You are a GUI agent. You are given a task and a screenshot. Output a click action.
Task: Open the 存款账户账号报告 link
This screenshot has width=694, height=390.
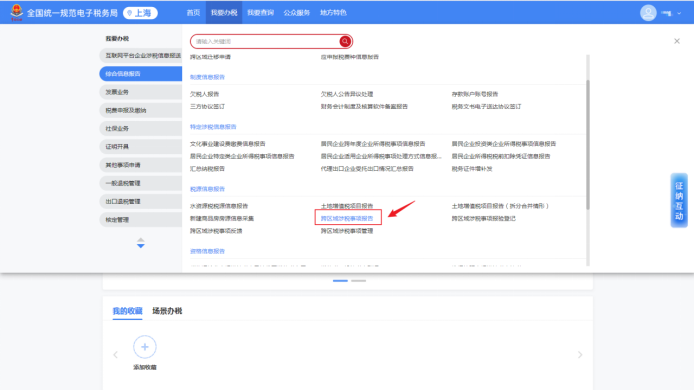click(475, 94)
